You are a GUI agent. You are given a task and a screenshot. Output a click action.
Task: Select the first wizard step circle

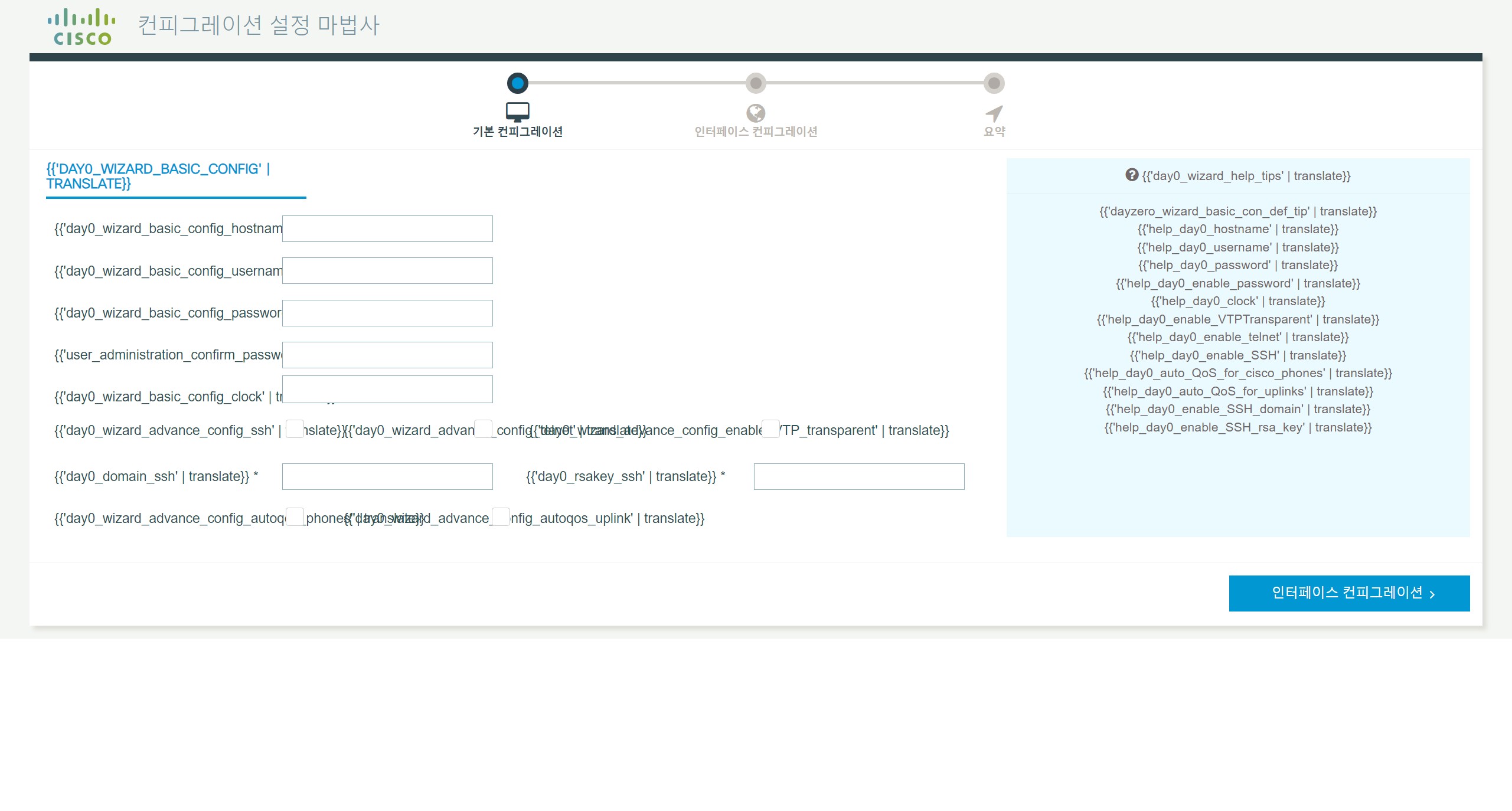517,83
